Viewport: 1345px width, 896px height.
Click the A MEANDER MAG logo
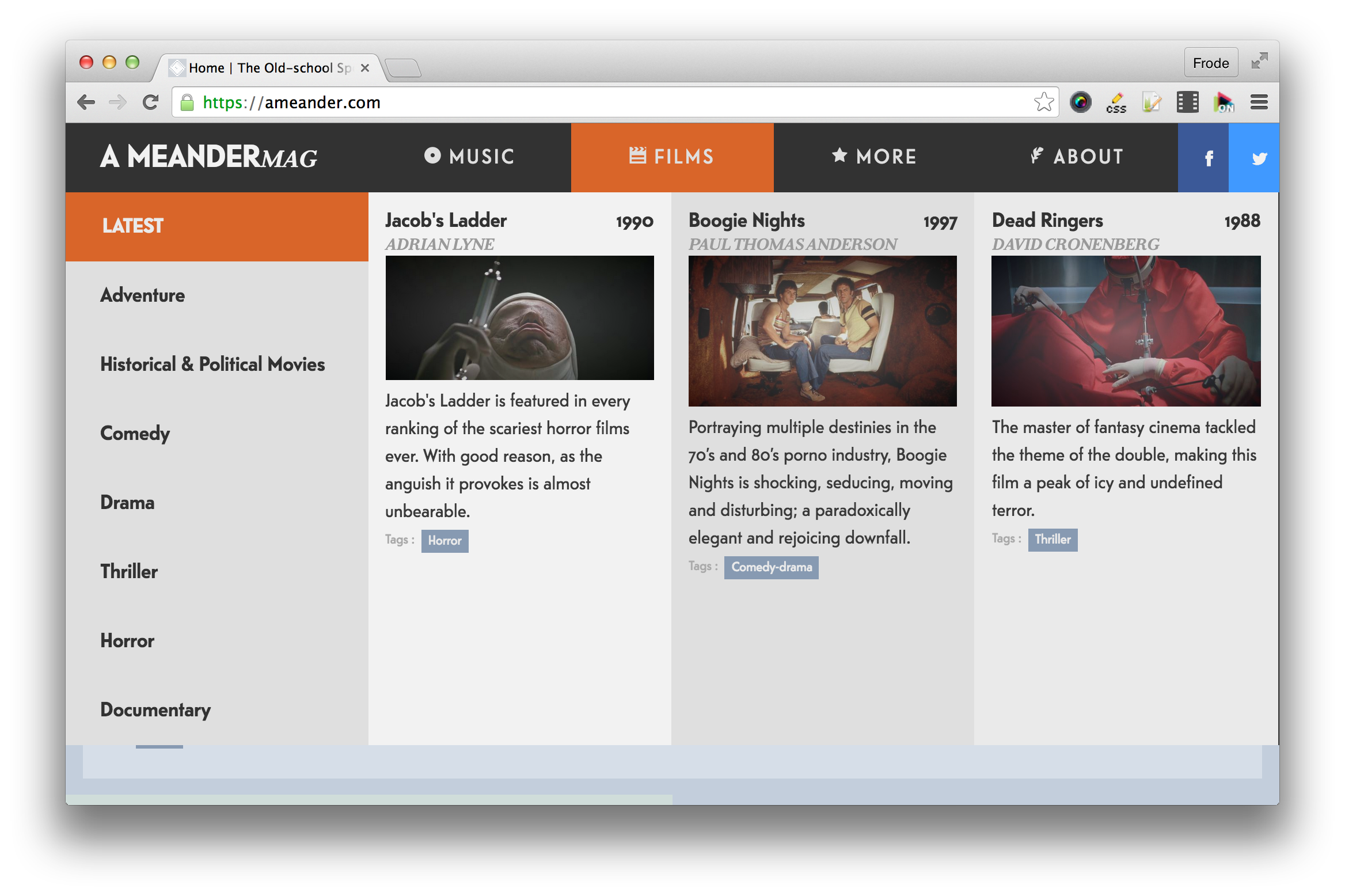208,157
